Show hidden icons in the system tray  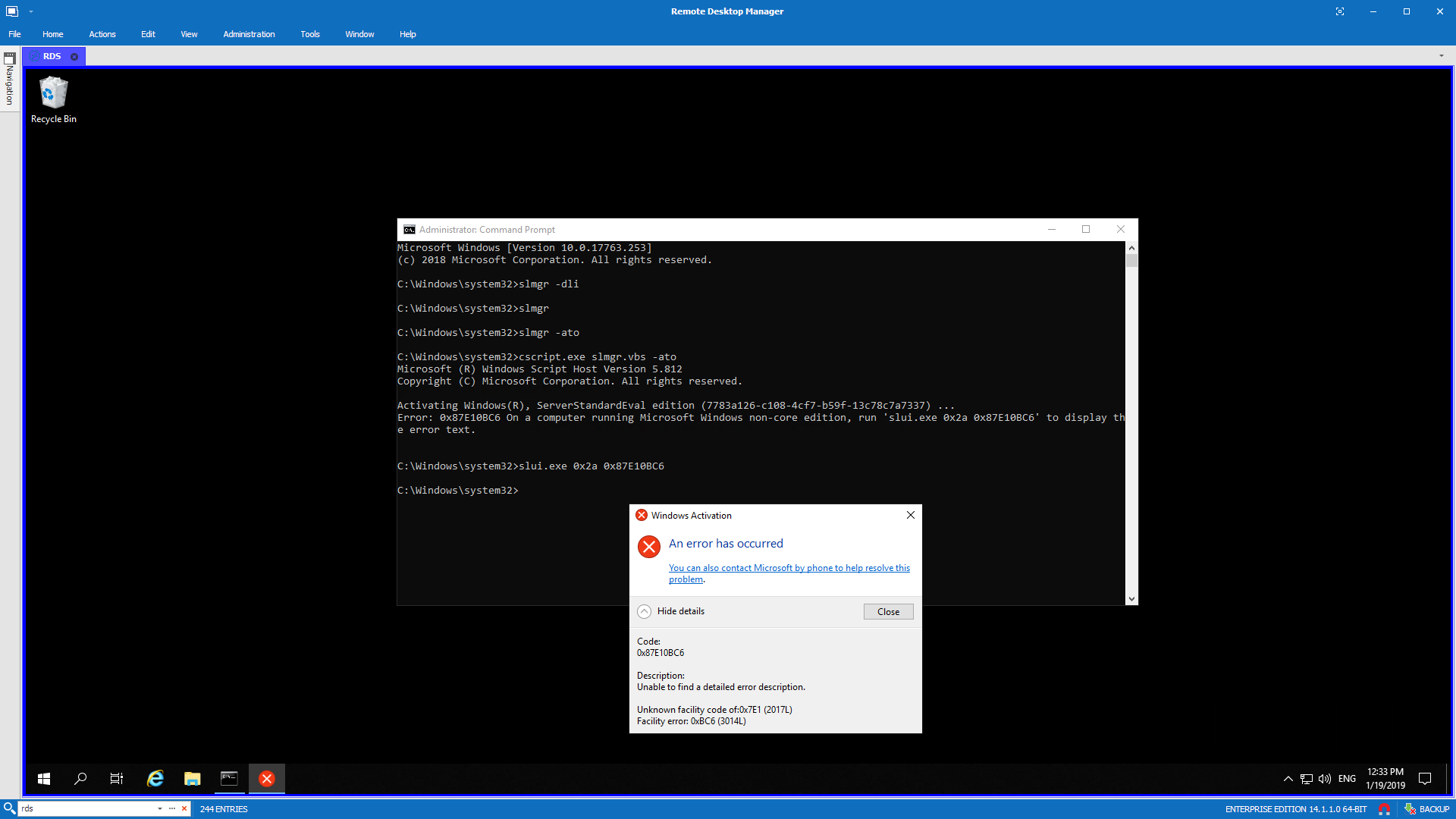point(1288,778)
